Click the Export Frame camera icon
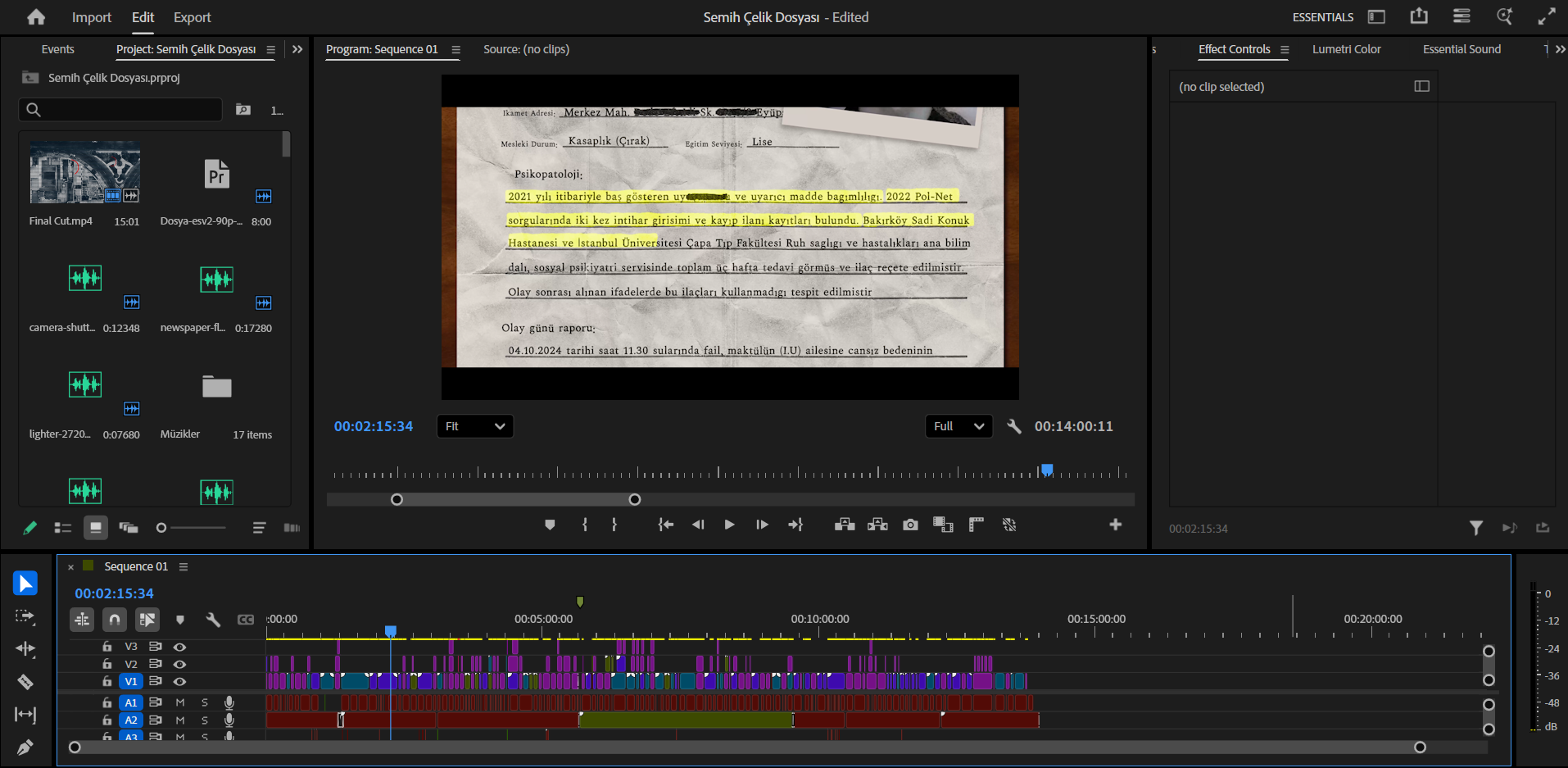 click(x=910, y=525)
